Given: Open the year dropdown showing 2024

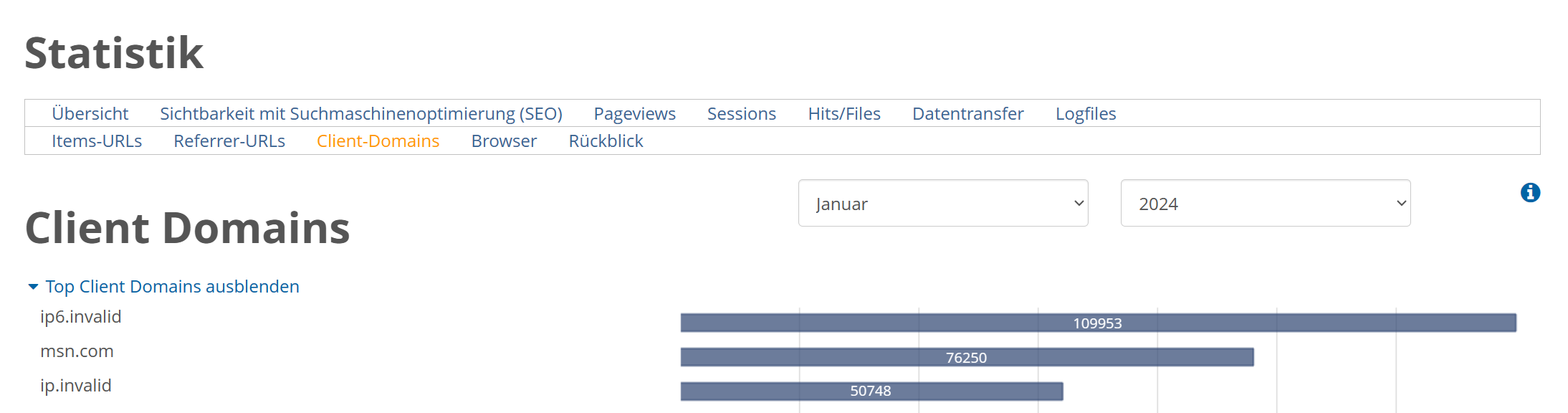Looking at the screenshot, I should coord(1265,204).
